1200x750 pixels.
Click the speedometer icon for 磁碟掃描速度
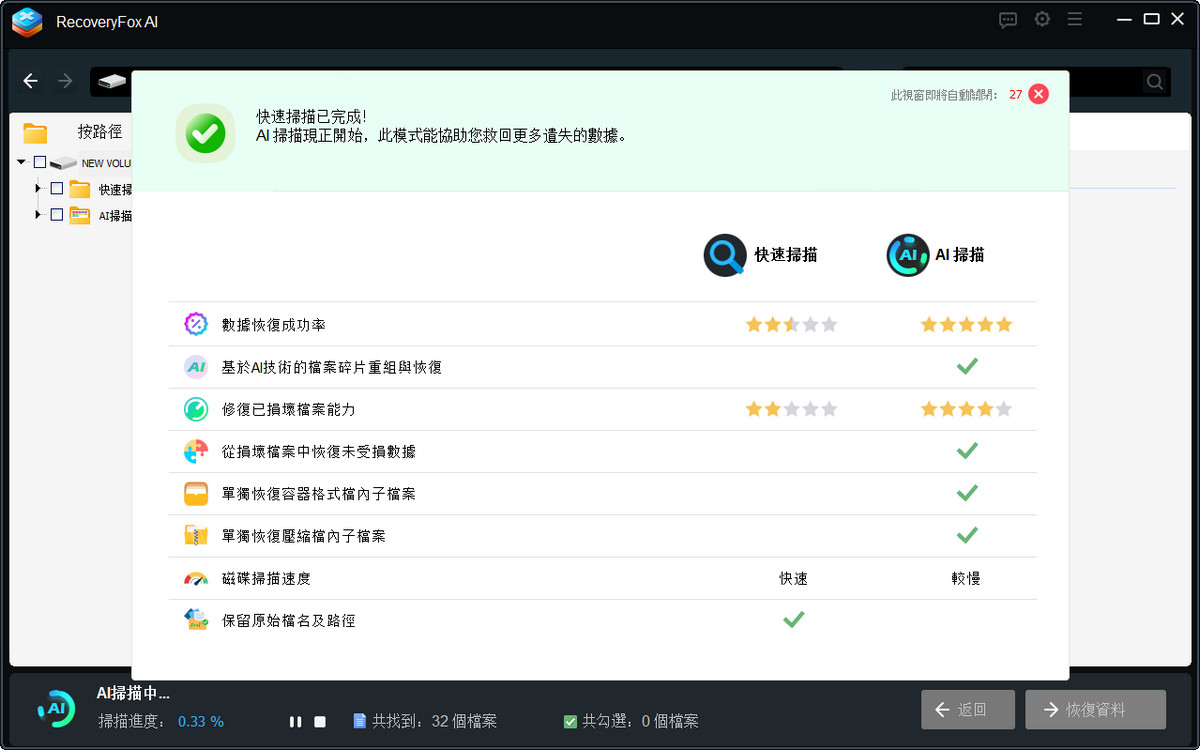pyautogui.click(x=196, y=578)
